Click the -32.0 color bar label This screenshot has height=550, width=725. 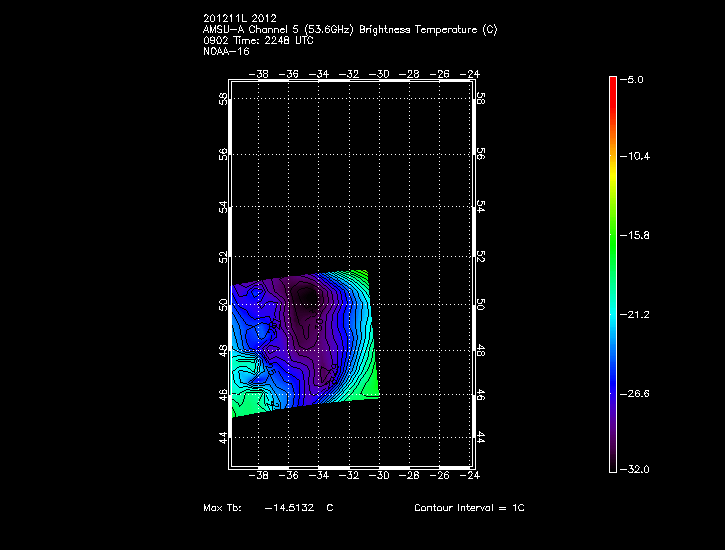[x=637, y=469]
